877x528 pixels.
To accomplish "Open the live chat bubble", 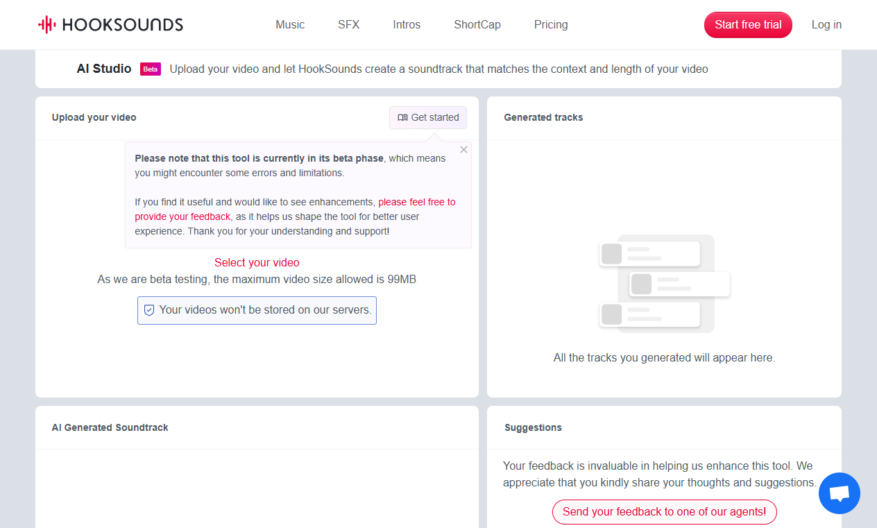I will (x=839, y=493).
